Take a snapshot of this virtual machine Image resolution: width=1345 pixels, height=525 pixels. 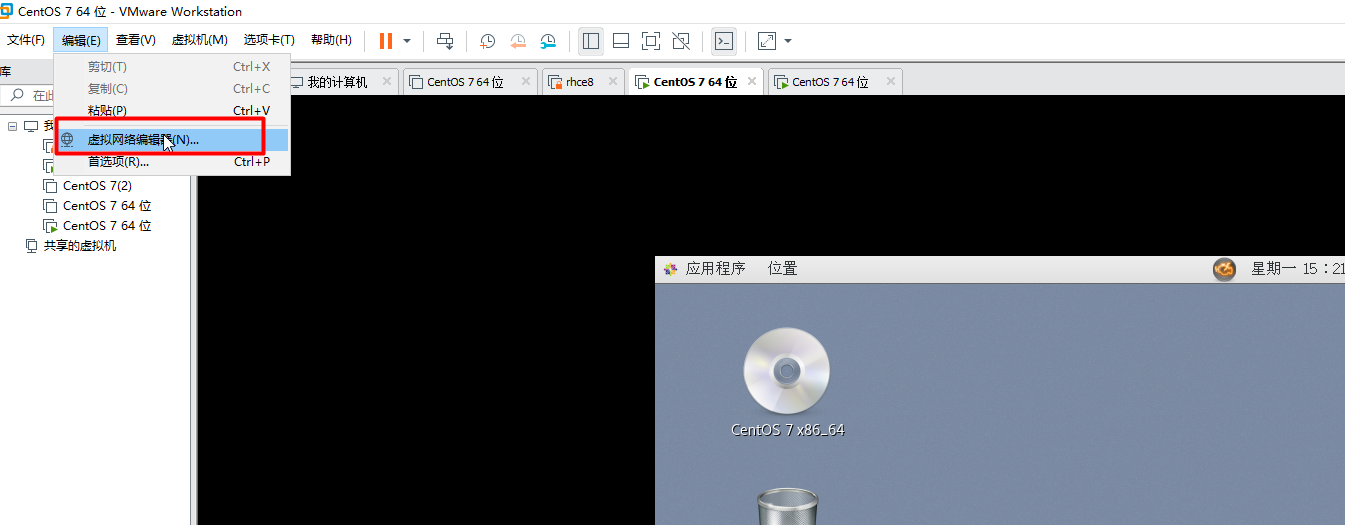tap(487, 41)
